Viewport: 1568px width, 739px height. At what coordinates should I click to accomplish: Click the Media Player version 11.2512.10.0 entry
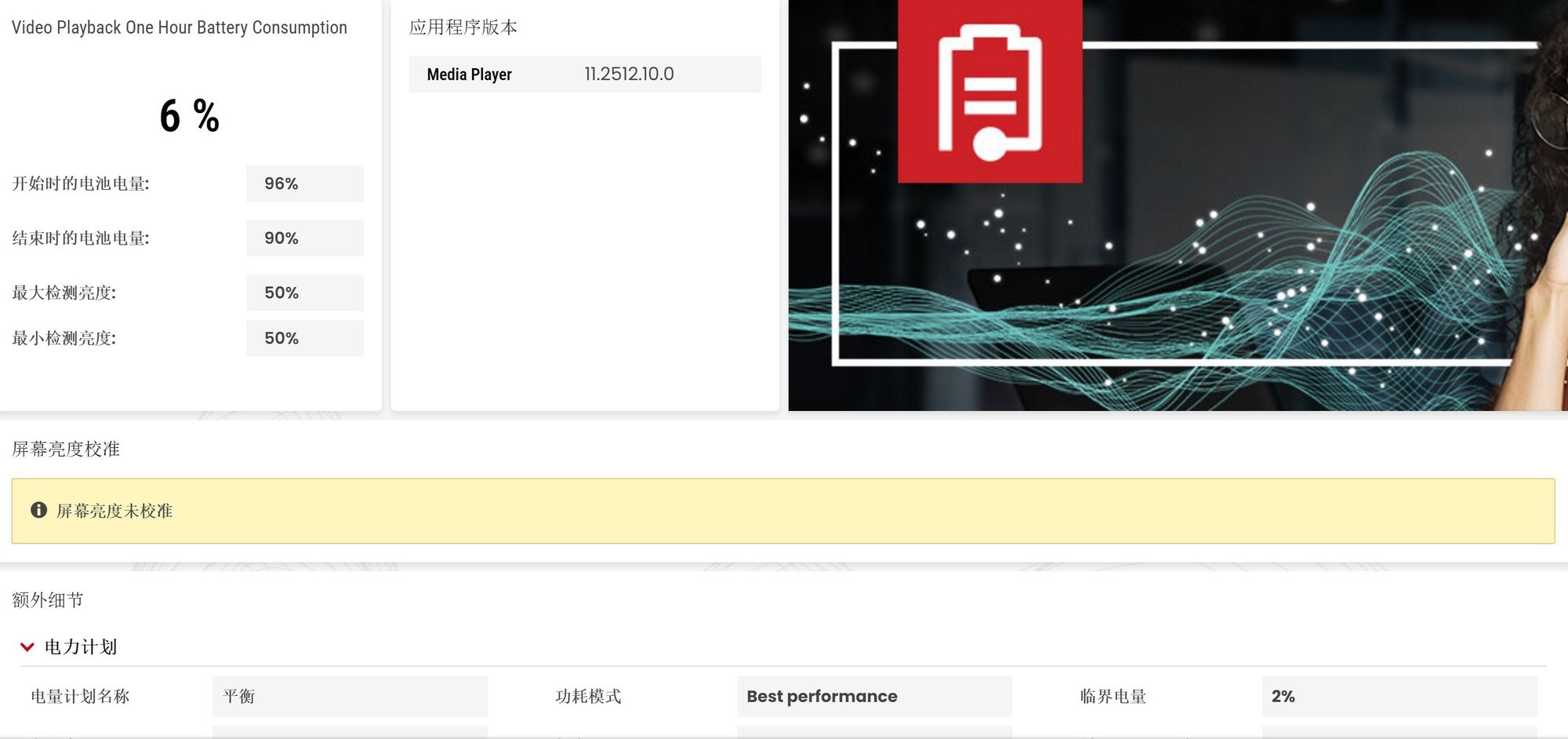point(630,75)
